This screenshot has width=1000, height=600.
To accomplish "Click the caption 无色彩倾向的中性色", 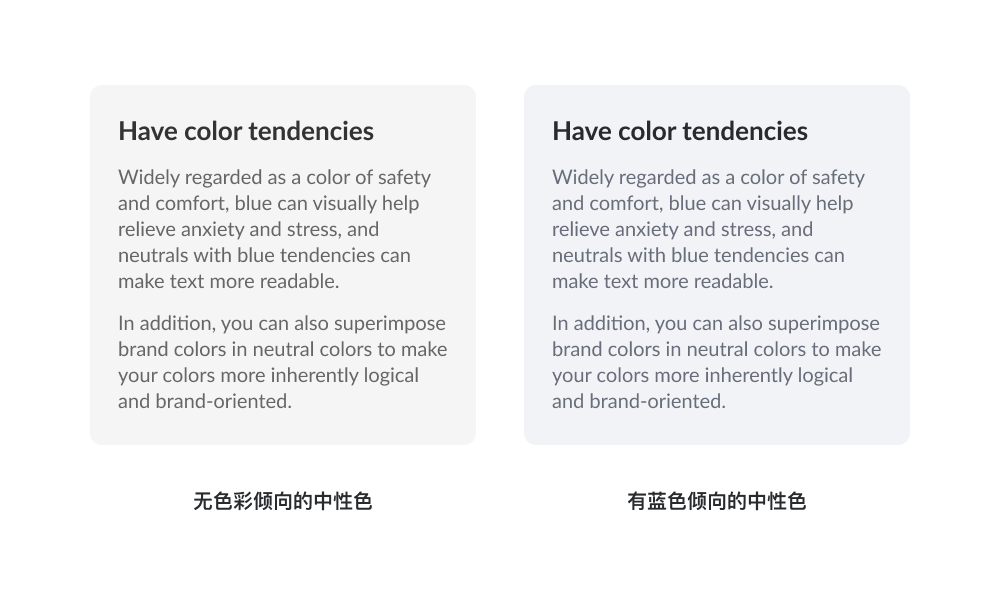I will (283, 501).
